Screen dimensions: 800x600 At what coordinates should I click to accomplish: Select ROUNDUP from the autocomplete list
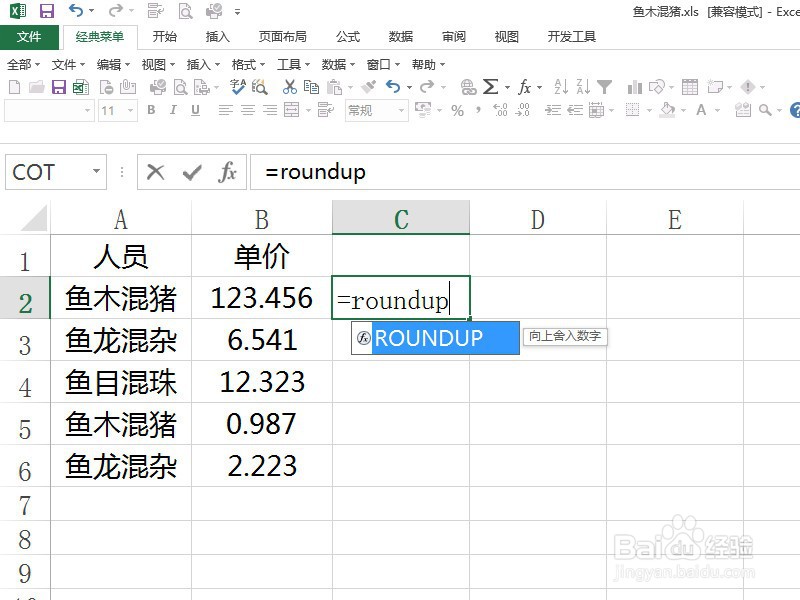point(430,338)
